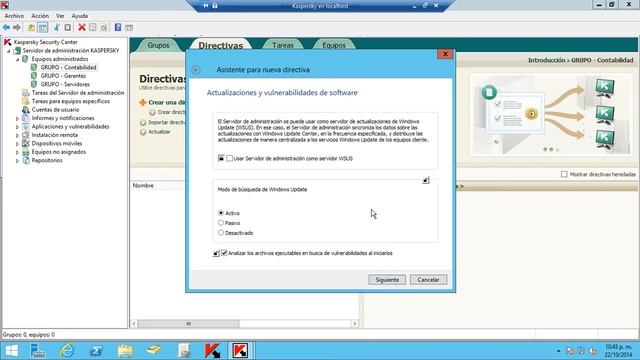Image resolution: width=640 pixels, height=360 pixels.
Task: Select Tareas del Servidor de administración
Action: 78,93
